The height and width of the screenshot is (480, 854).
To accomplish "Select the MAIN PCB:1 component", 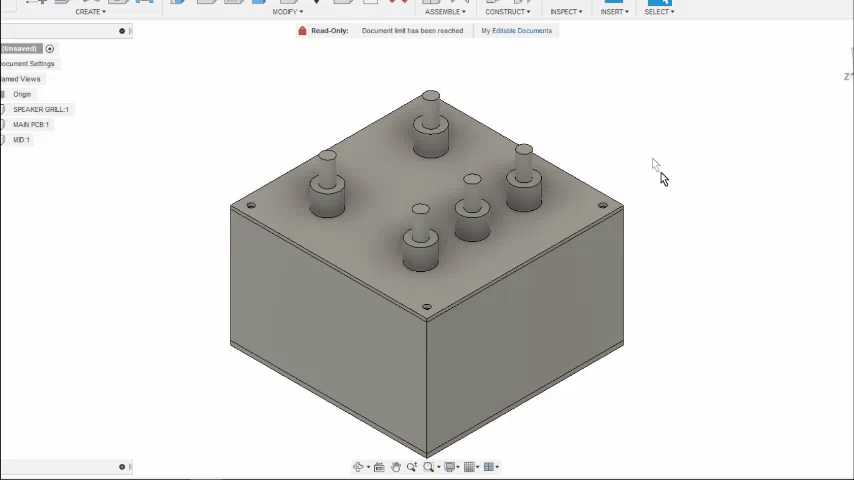I will coord(31,125).
